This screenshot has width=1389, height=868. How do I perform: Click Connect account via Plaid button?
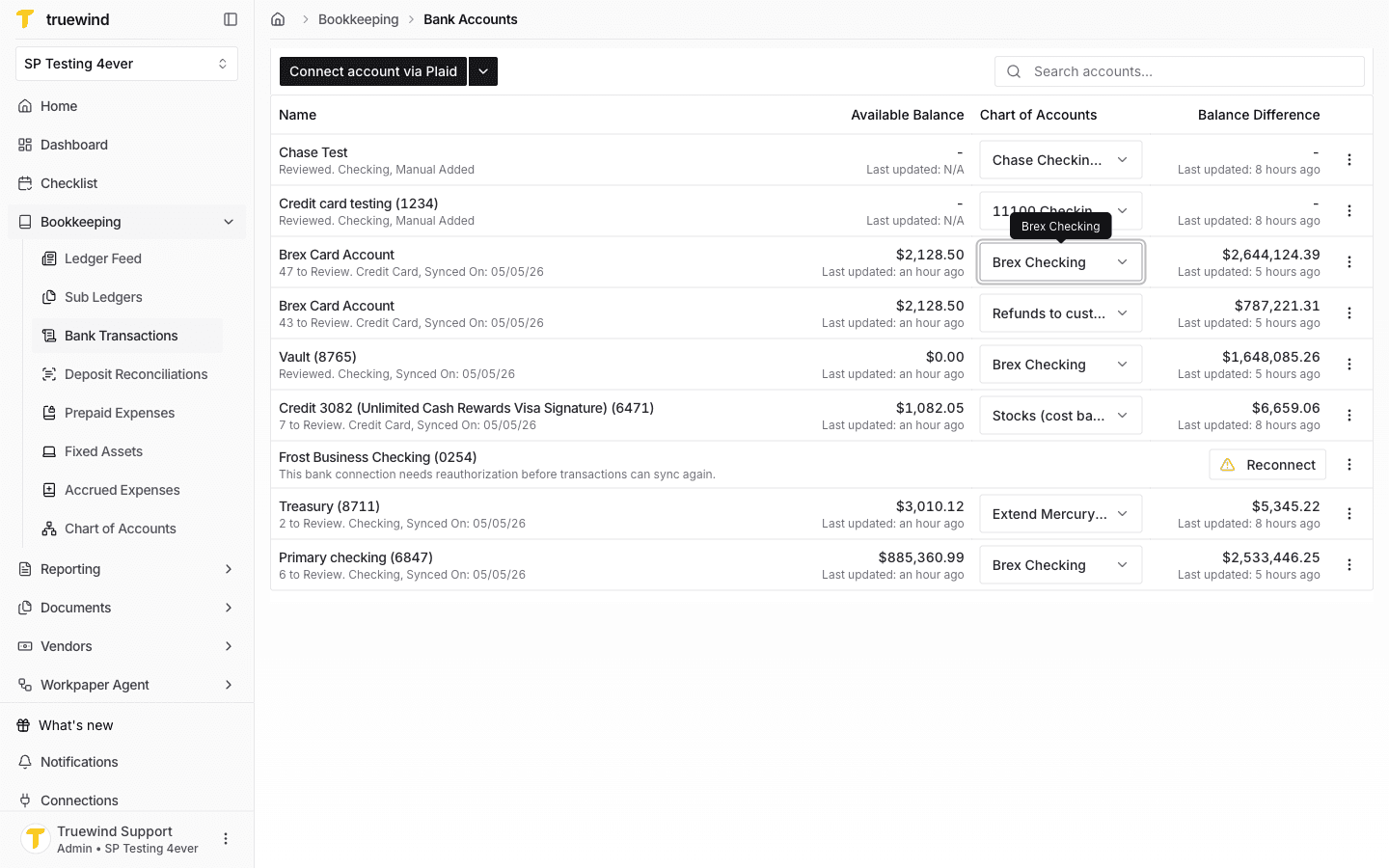pyautogui.click(x=373, y=71)
